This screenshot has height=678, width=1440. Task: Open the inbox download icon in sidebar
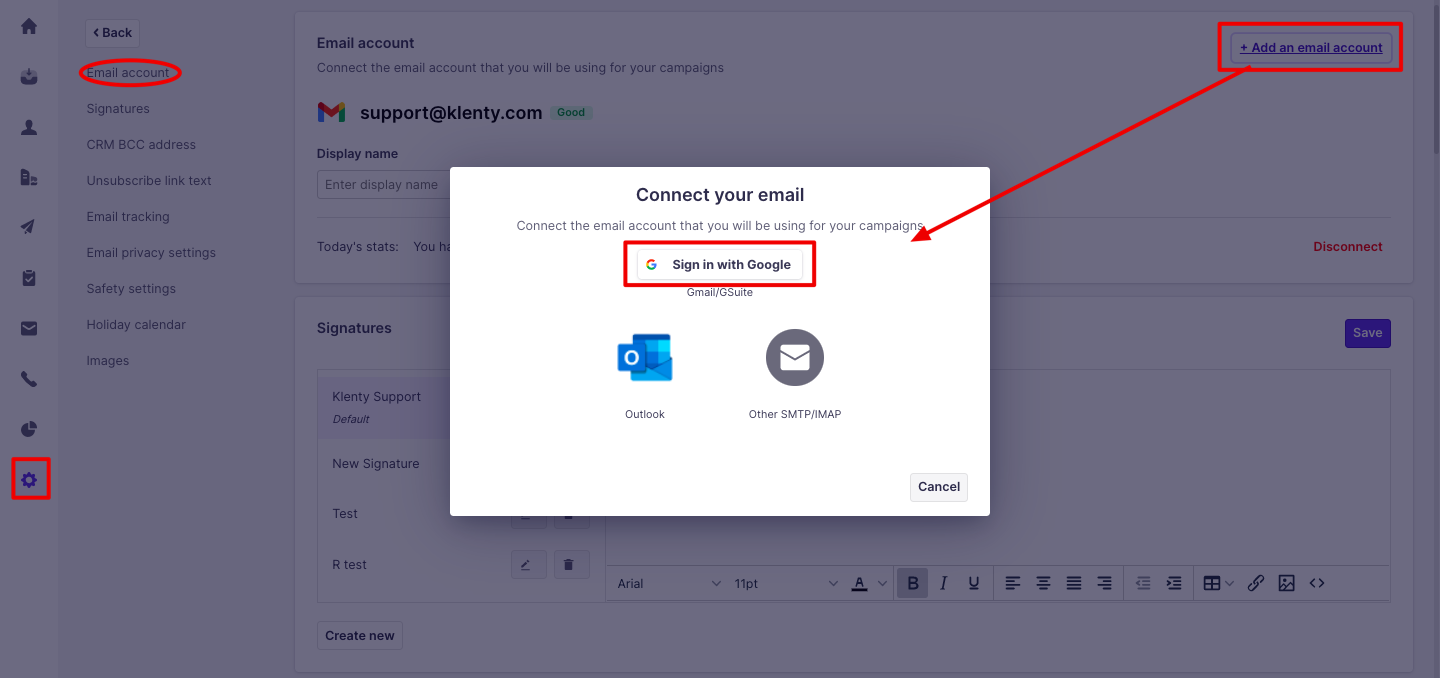click(29, 77)
